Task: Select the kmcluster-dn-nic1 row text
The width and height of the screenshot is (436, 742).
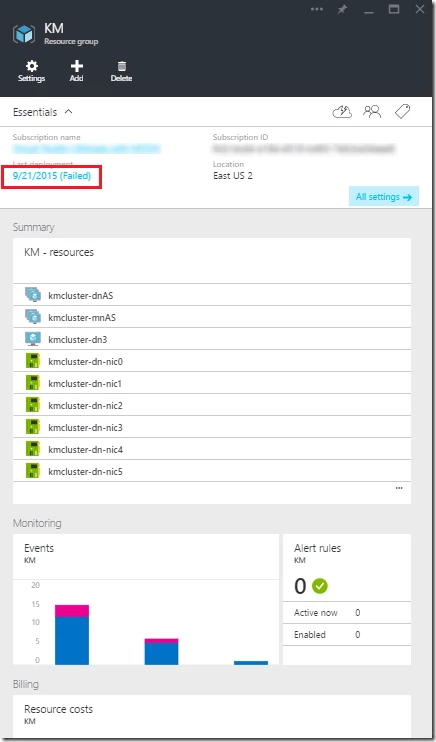Action: 85,383
